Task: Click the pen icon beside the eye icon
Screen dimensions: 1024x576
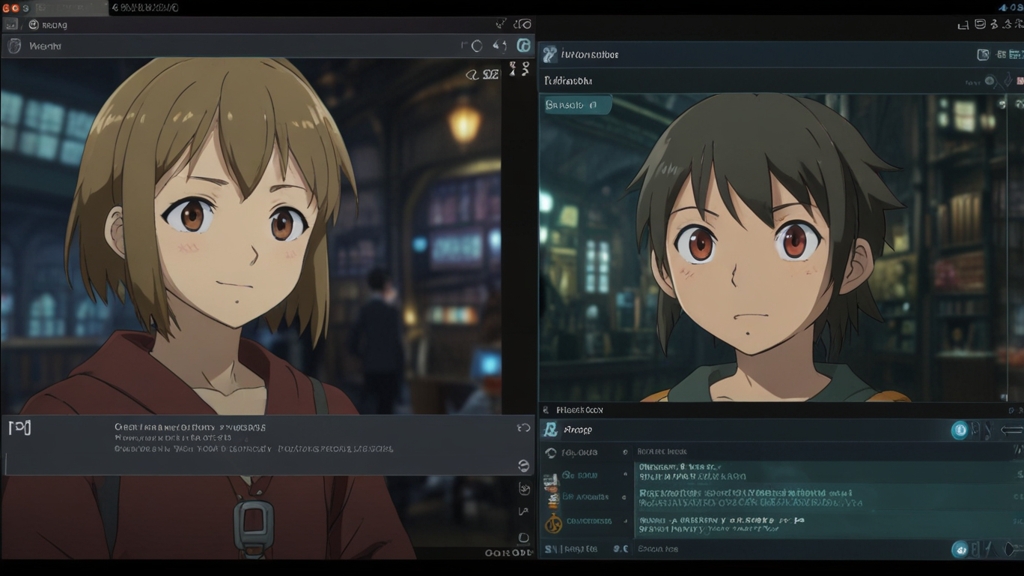Action: click(x=1007, y=80)
